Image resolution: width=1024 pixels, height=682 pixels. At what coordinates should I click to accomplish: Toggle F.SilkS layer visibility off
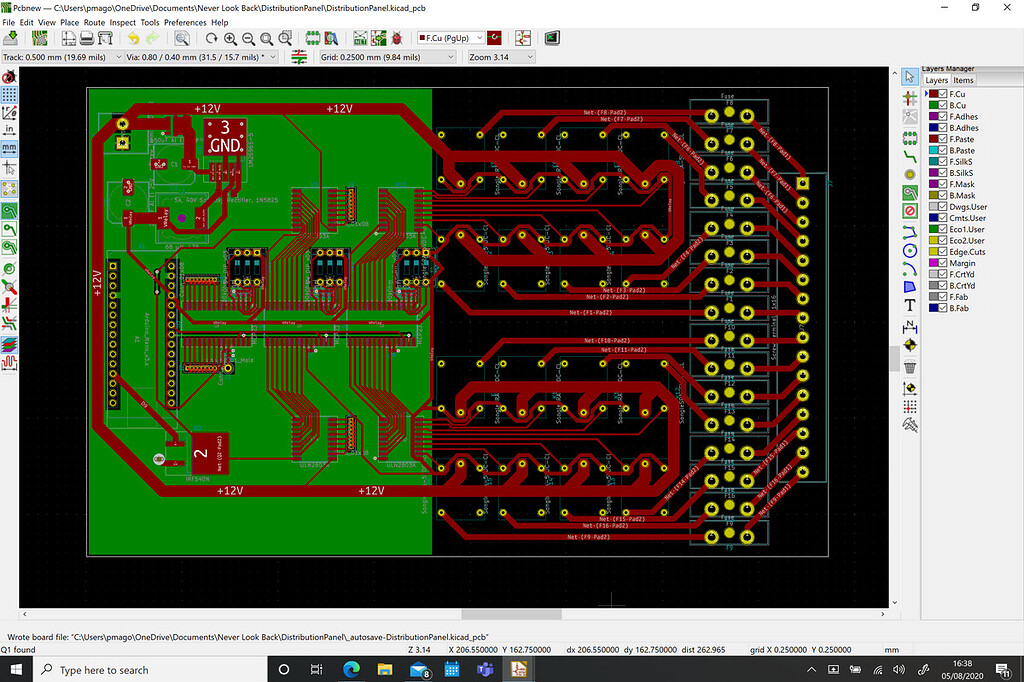[x=942, y=162]
